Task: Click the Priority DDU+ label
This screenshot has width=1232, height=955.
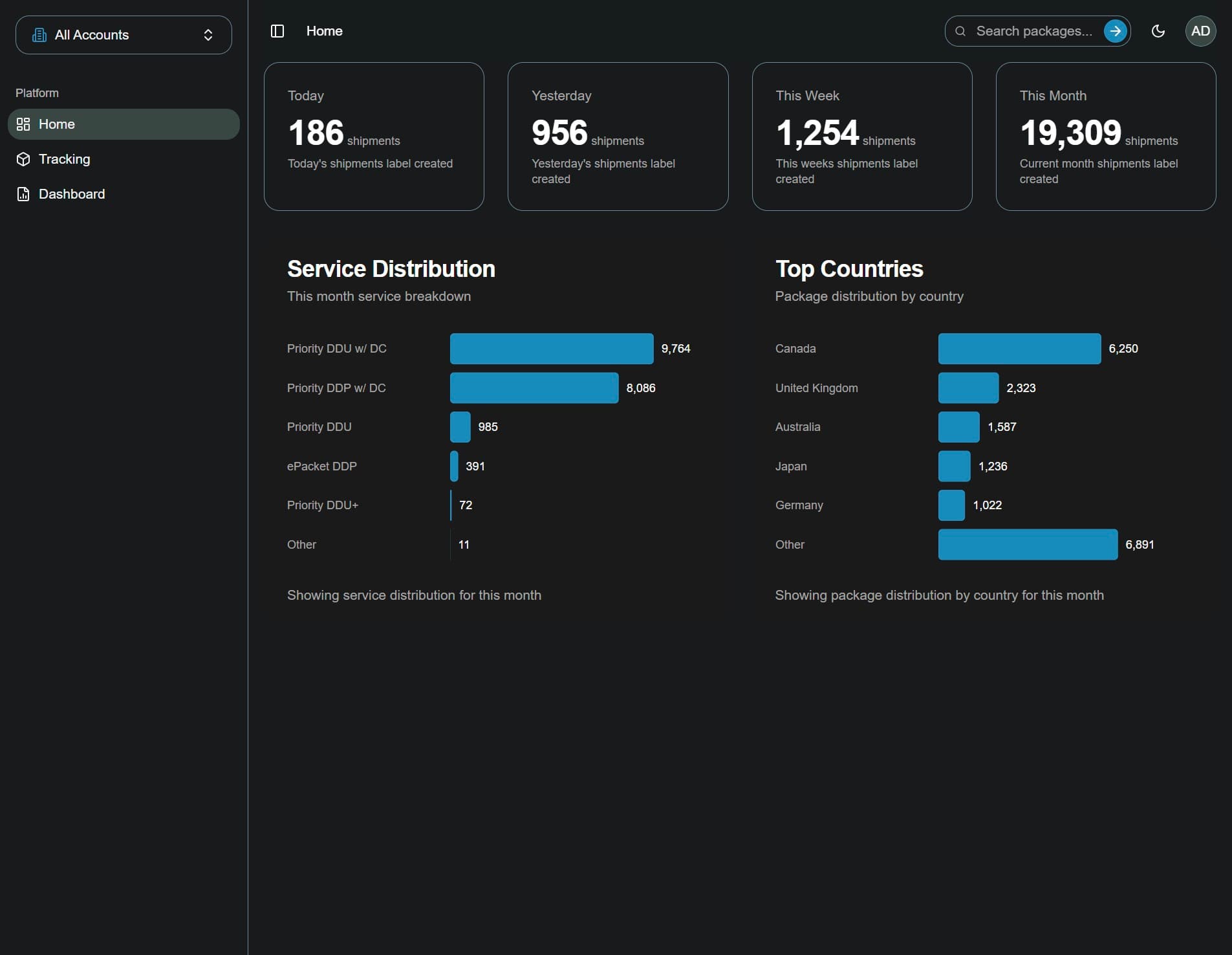Action: coord(323,505)
